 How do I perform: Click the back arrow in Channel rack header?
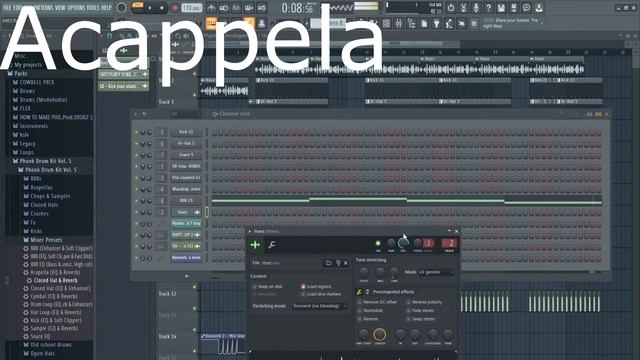click(x=144, y=114)
